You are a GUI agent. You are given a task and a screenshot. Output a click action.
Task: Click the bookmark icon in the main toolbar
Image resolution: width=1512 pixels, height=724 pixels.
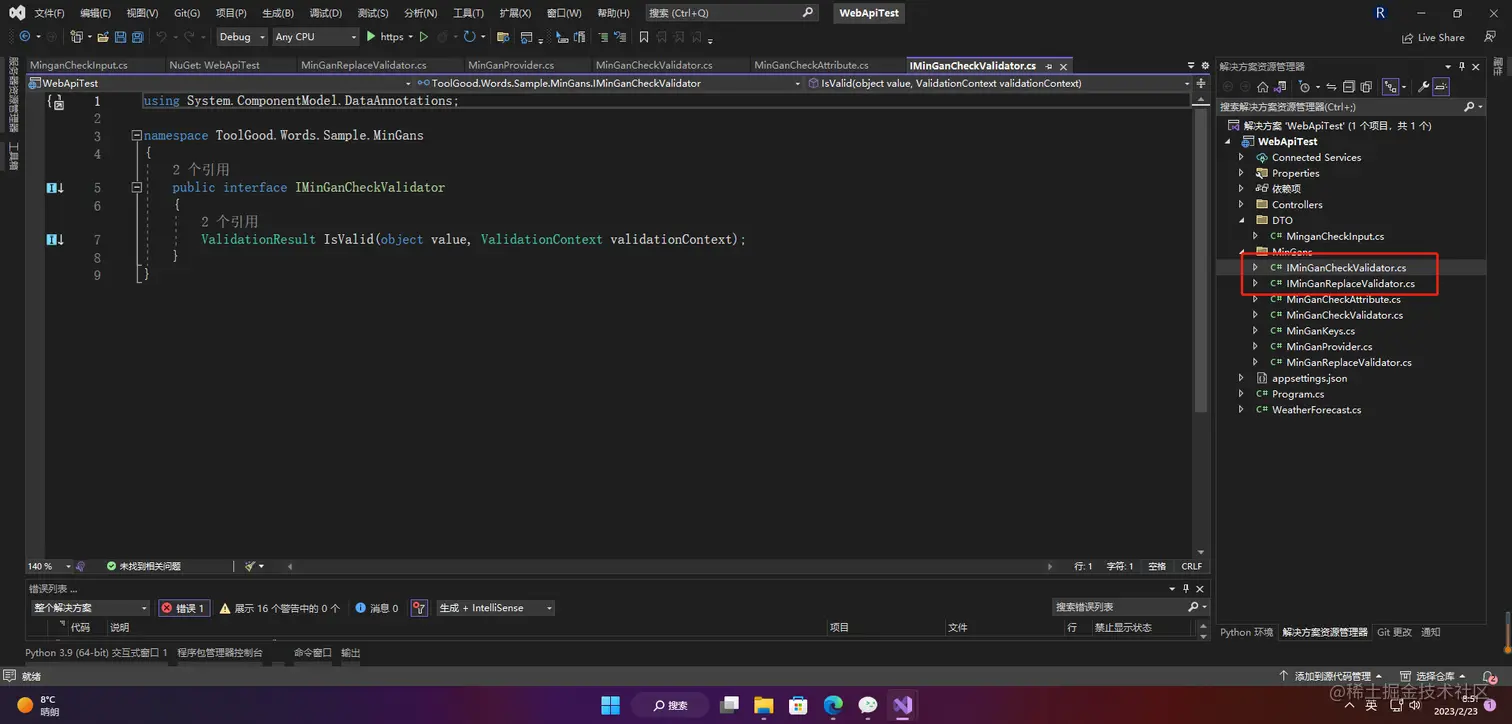tap(644, 37)
